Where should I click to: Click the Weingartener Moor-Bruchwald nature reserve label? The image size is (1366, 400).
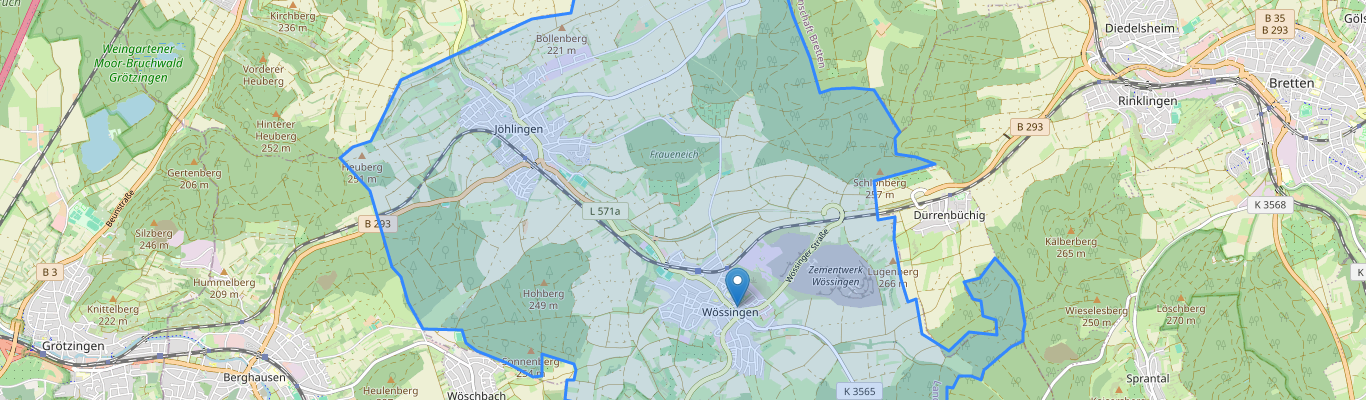tap(139, 61)
